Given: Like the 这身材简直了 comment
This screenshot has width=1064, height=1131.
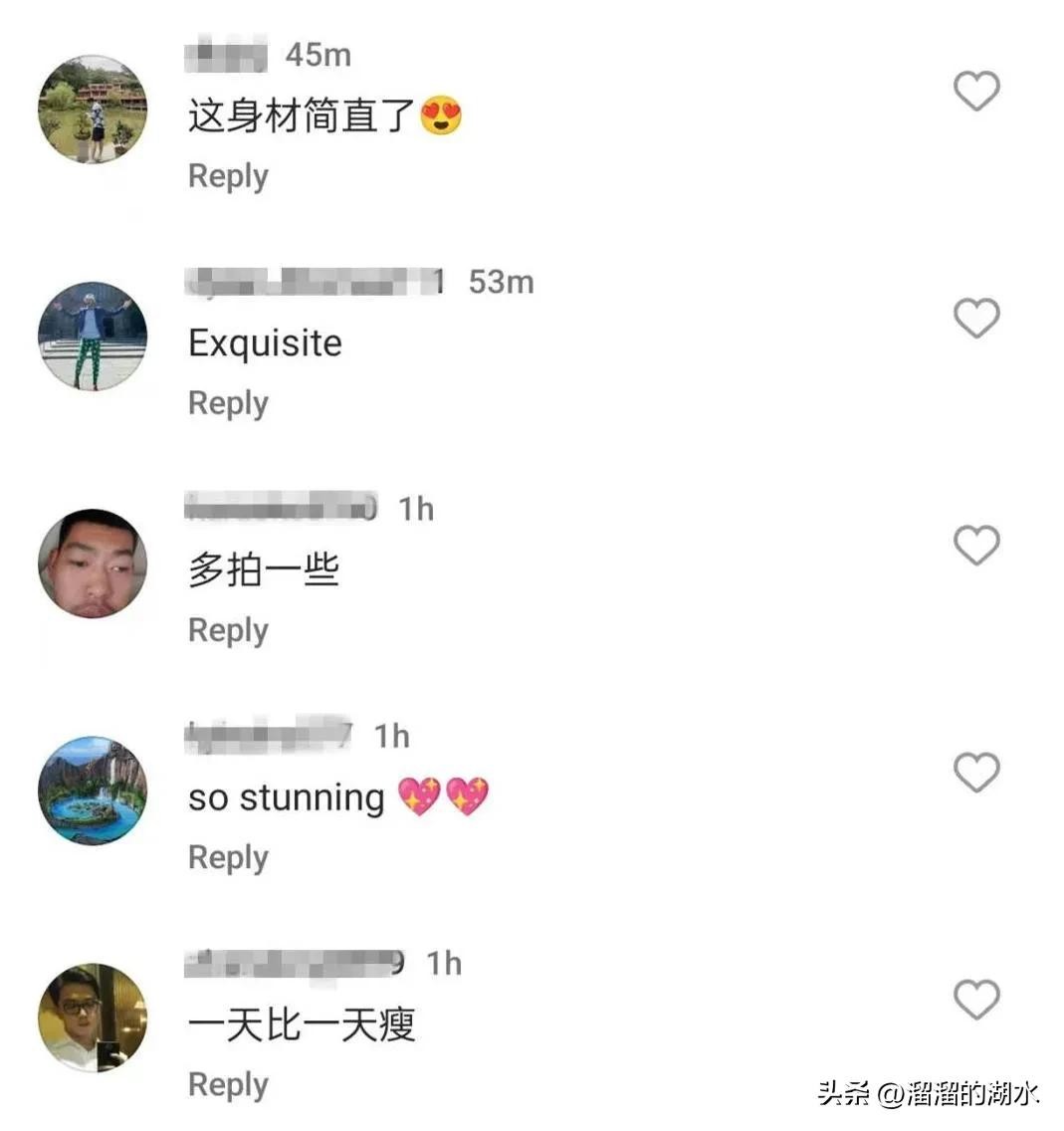Looking at the screenshot, I should pyautogui.click(x=976, y=91).
